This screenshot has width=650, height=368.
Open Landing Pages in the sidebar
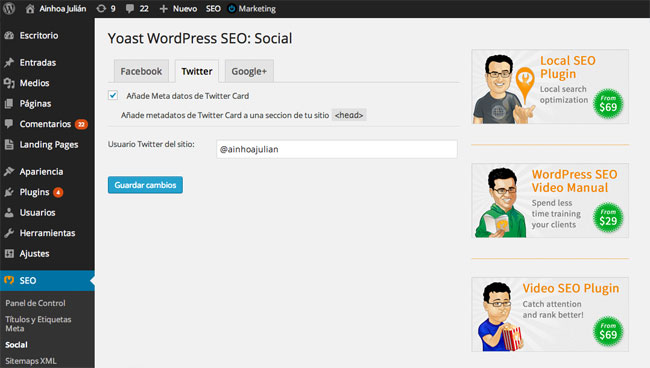point(49,145)
